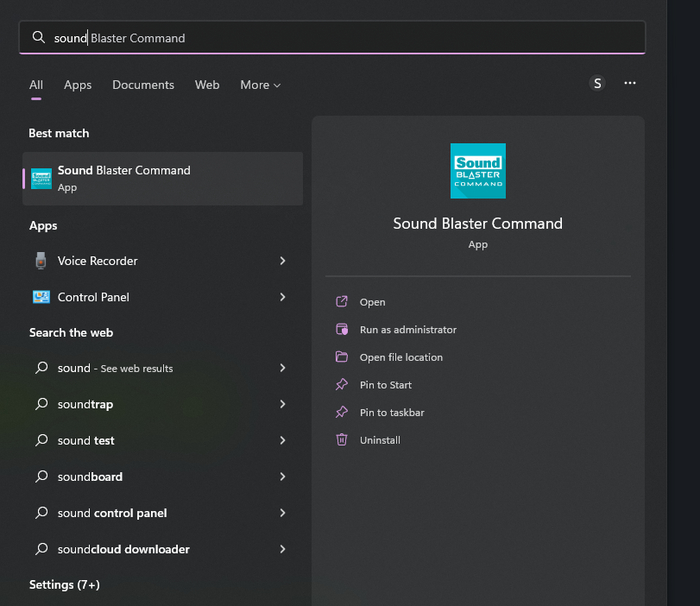Expand the soundtrap web result chevron
Viewport: 700px width, 606px height.
click(283, 405)
